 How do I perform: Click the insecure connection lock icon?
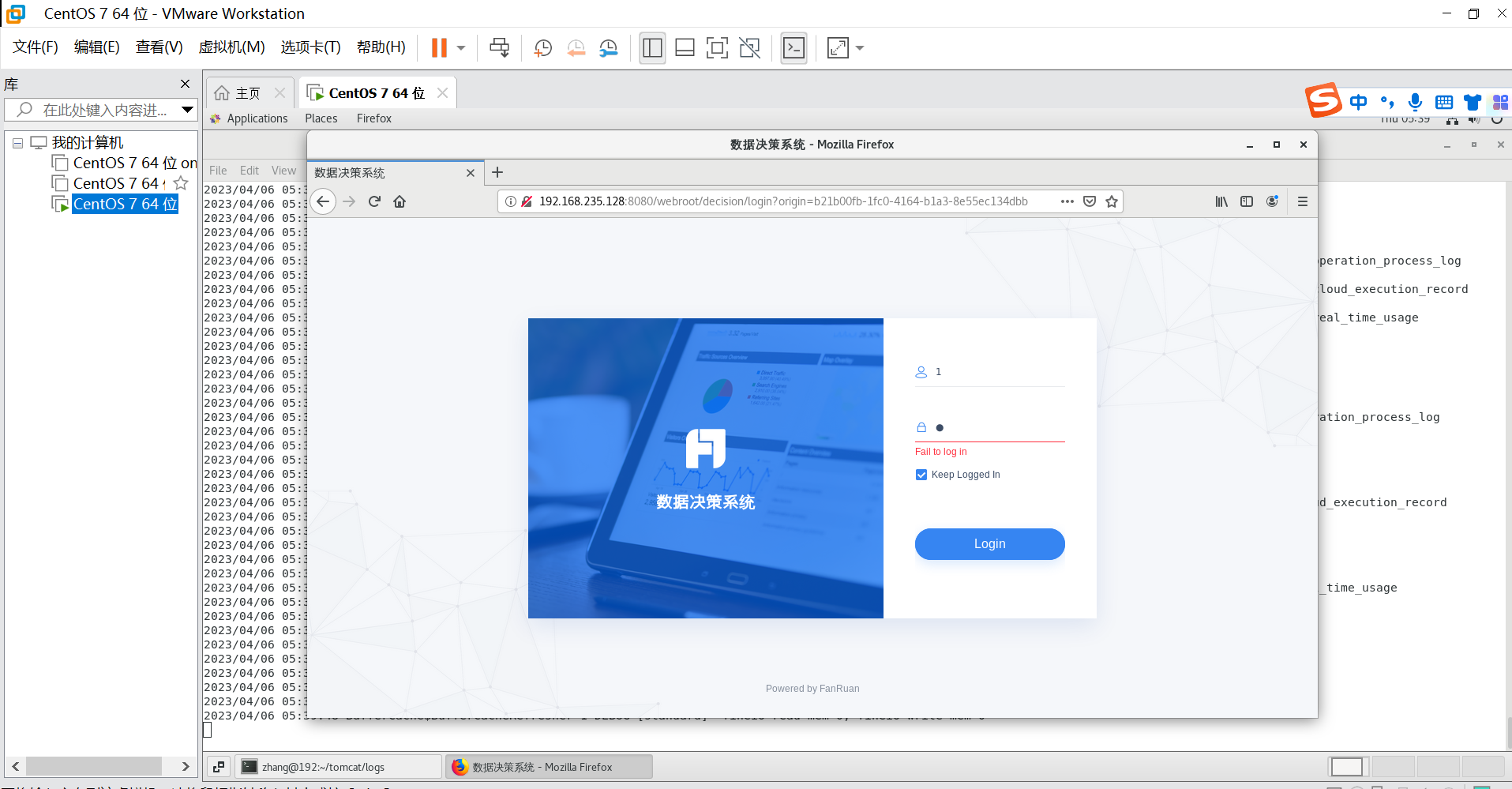(527, 201)
